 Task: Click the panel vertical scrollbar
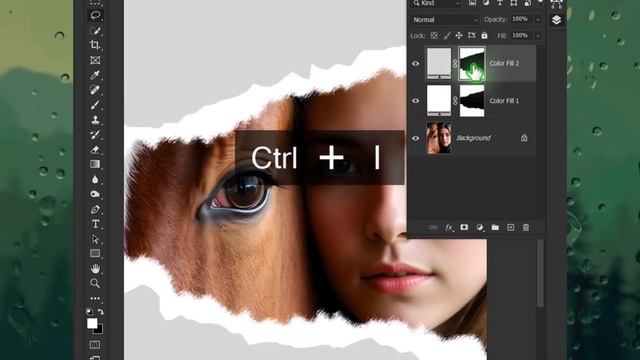click(540, 273)
